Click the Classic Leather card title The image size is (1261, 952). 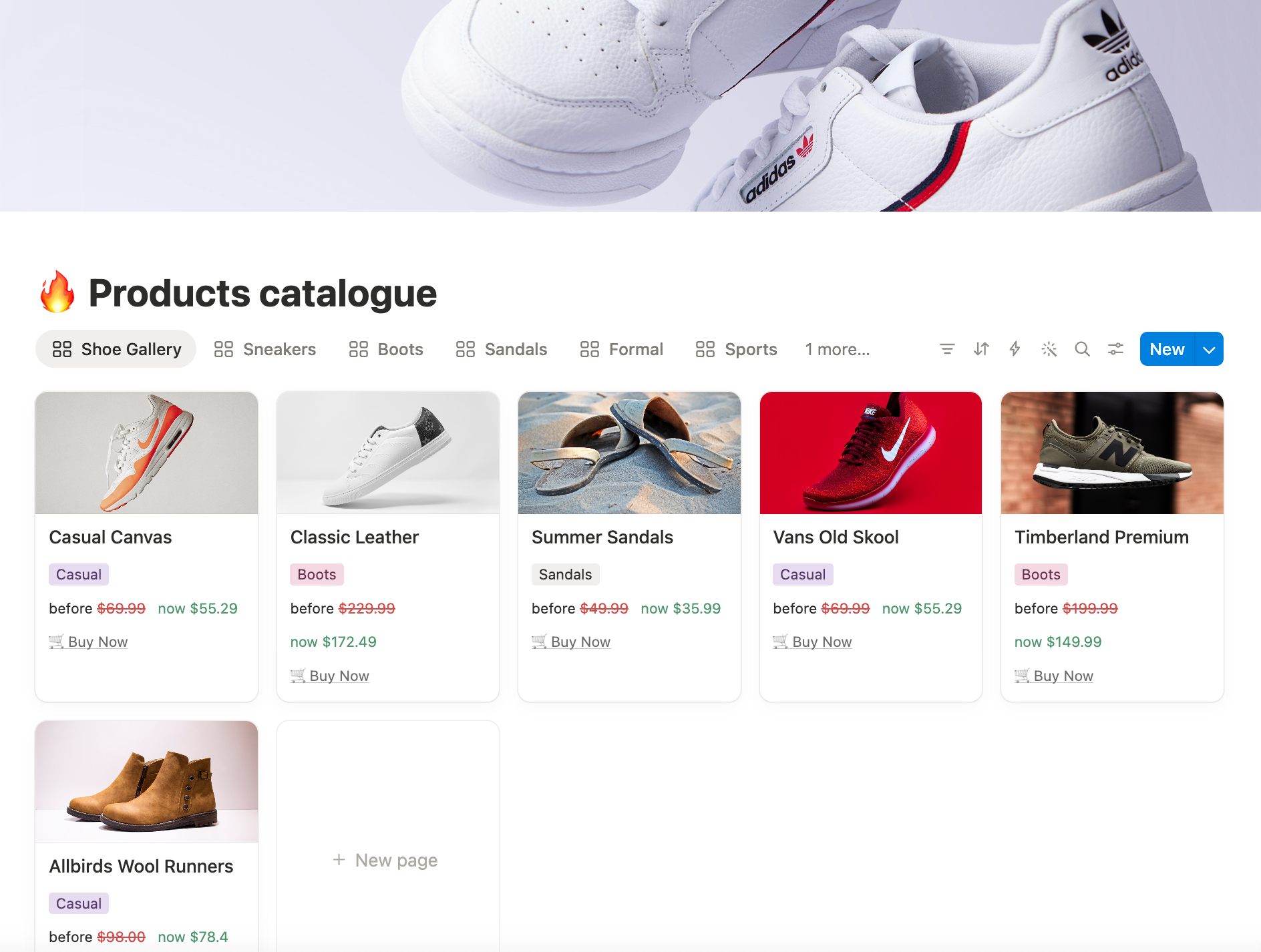click(x=355, y=537)
